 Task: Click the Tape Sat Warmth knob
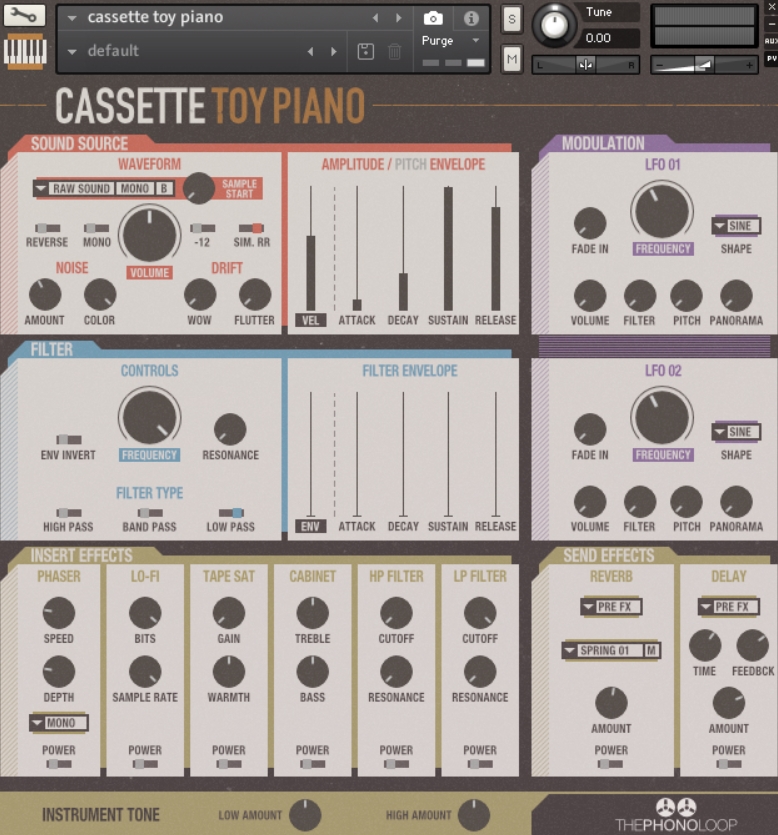(x=228, y=672)
